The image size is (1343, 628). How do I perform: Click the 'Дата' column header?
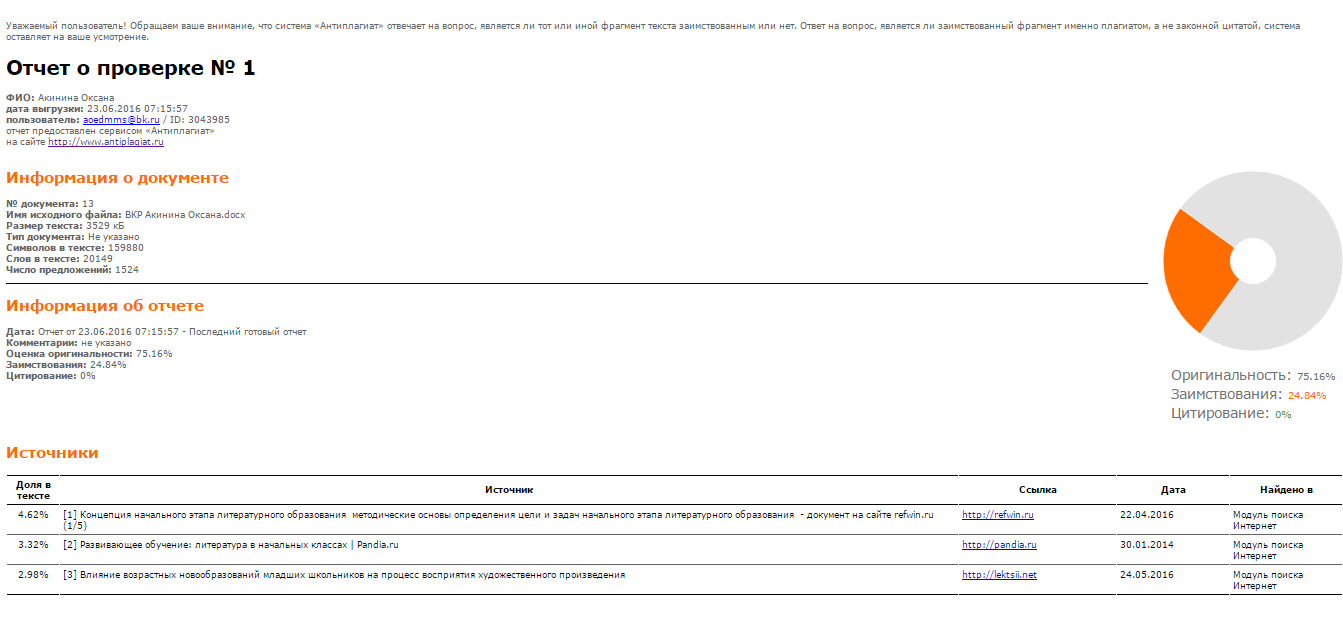1173,490
